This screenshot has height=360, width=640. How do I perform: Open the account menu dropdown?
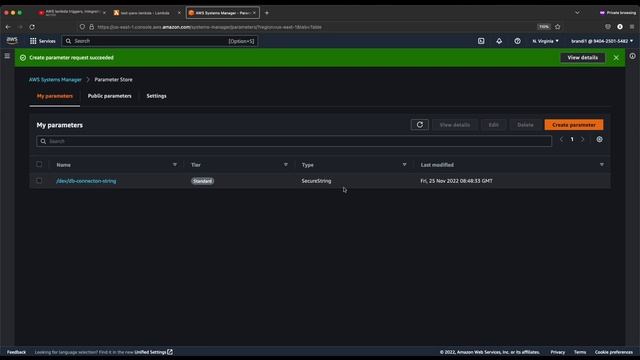point(602,41)
